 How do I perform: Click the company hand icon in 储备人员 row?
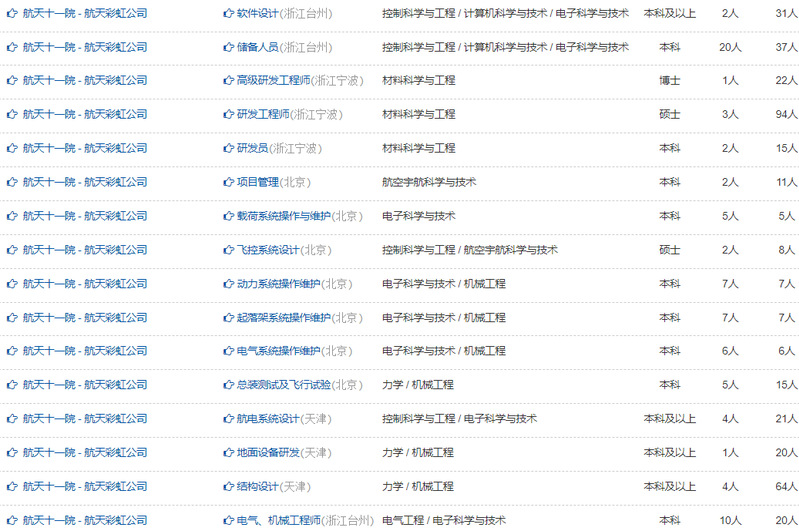tap(12, 47)
